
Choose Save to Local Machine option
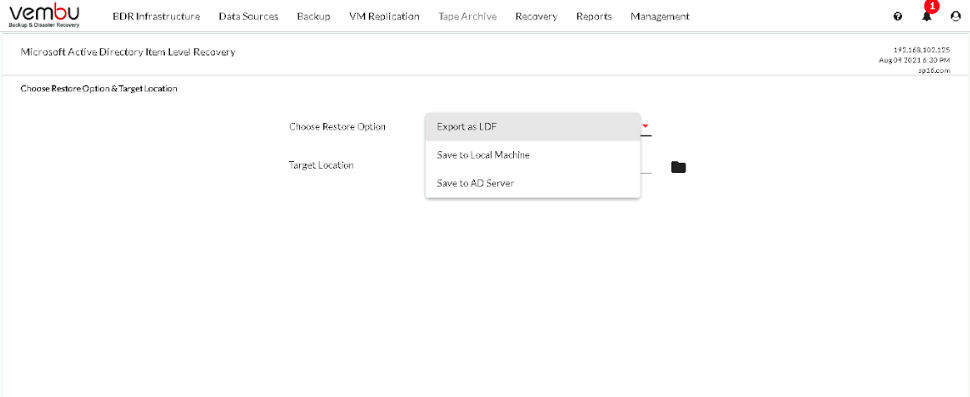[x=533, y=155]
